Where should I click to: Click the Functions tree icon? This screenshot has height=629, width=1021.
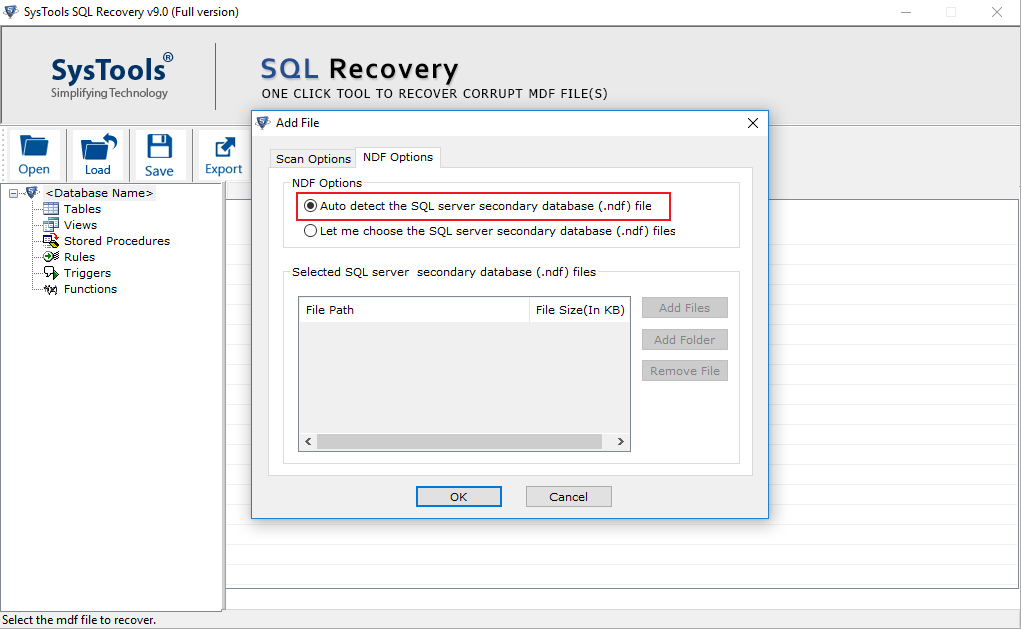tap(51, 289)
